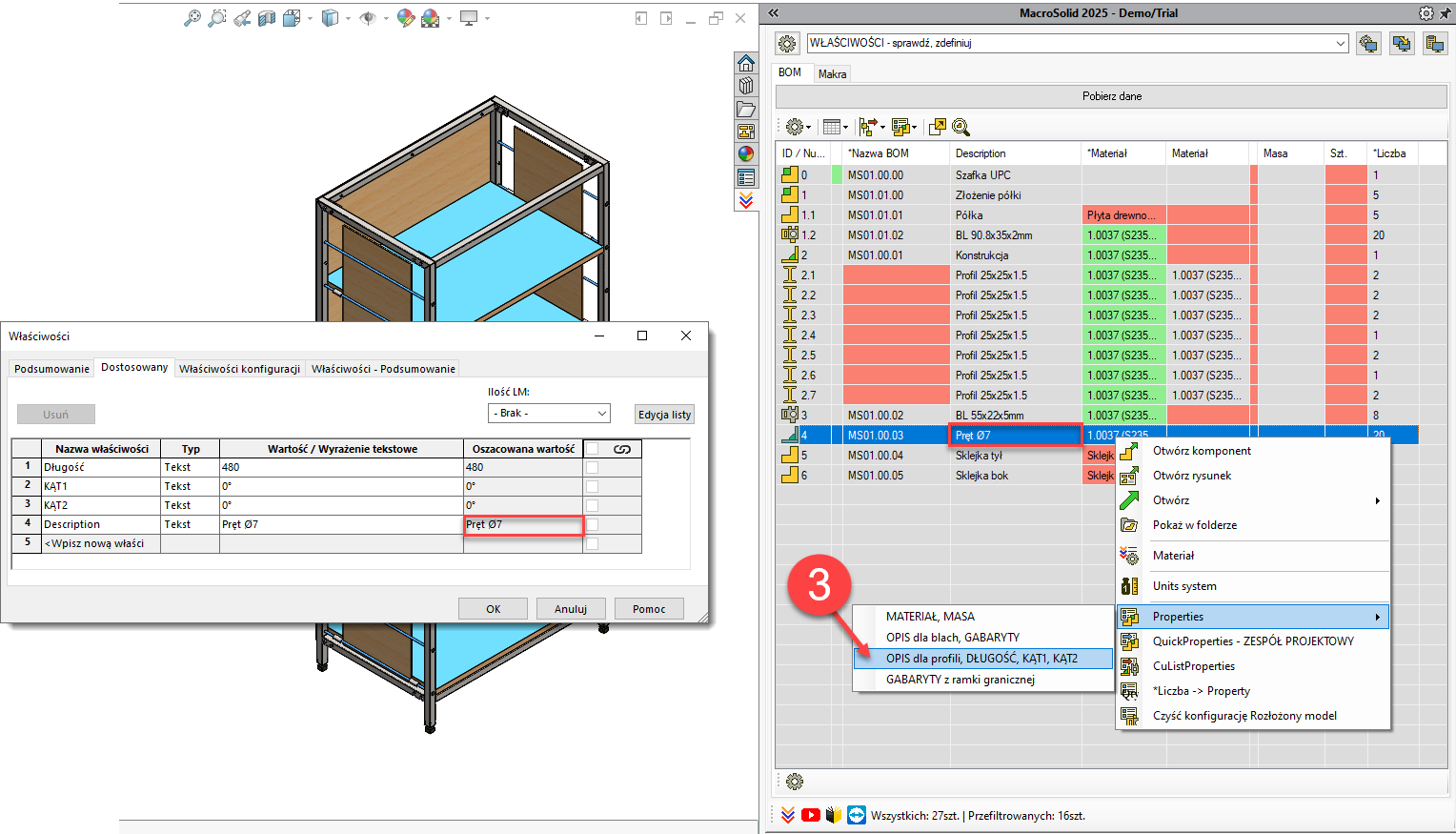1456x834 pixels.
Task: Click the MacroSolid title bar settings gear
Action: pos(1426,13)
